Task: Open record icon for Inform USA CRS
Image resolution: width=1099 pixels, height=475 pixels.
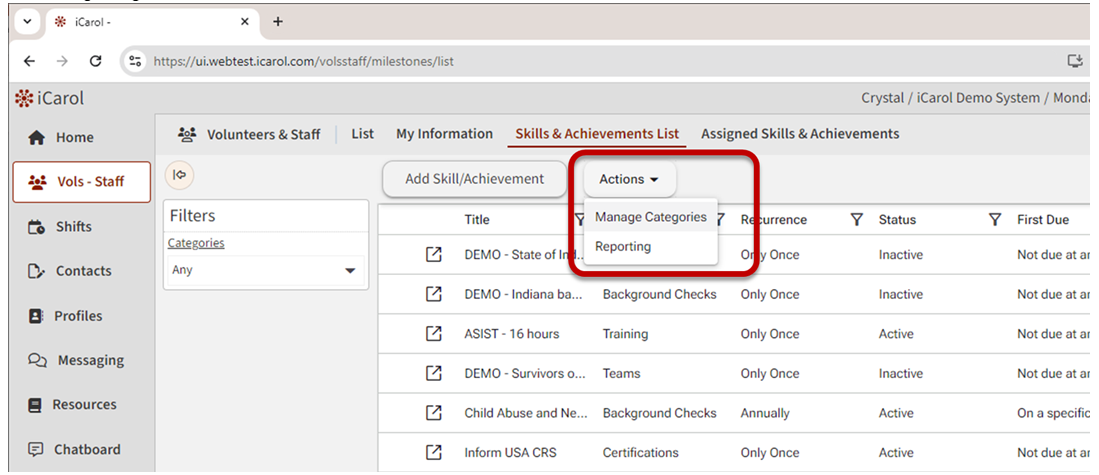Action: pos(433,452)
